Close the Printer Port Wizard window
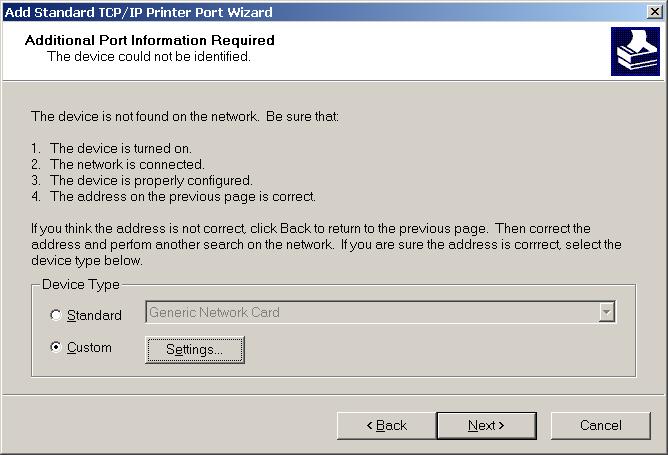 coord(654,12)
